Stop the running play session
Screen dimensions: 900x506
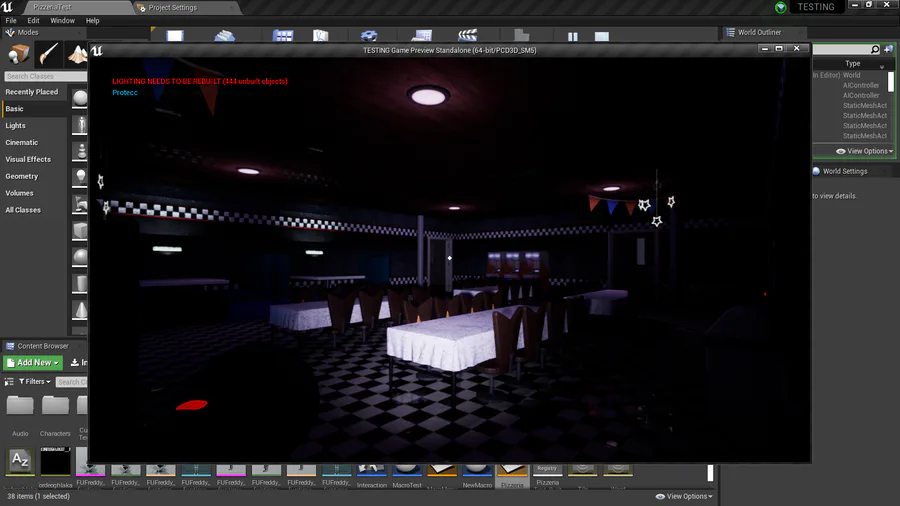coord(602,36)
